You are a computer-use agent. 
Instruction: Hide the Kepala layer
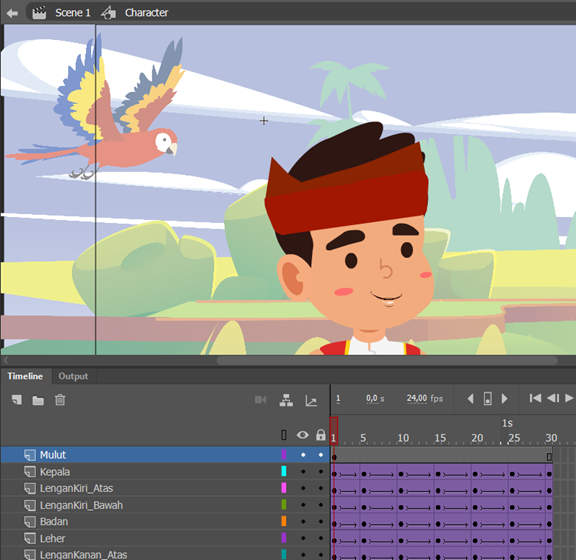[303, 471]
